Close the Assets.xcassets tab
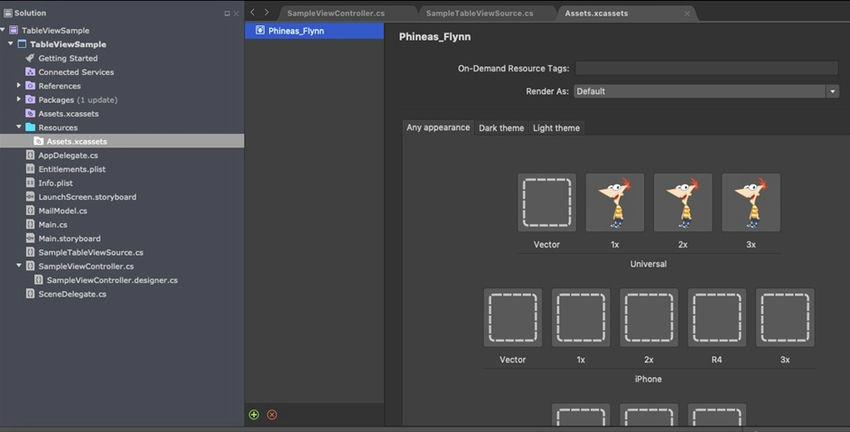 [x=687, y=14]
